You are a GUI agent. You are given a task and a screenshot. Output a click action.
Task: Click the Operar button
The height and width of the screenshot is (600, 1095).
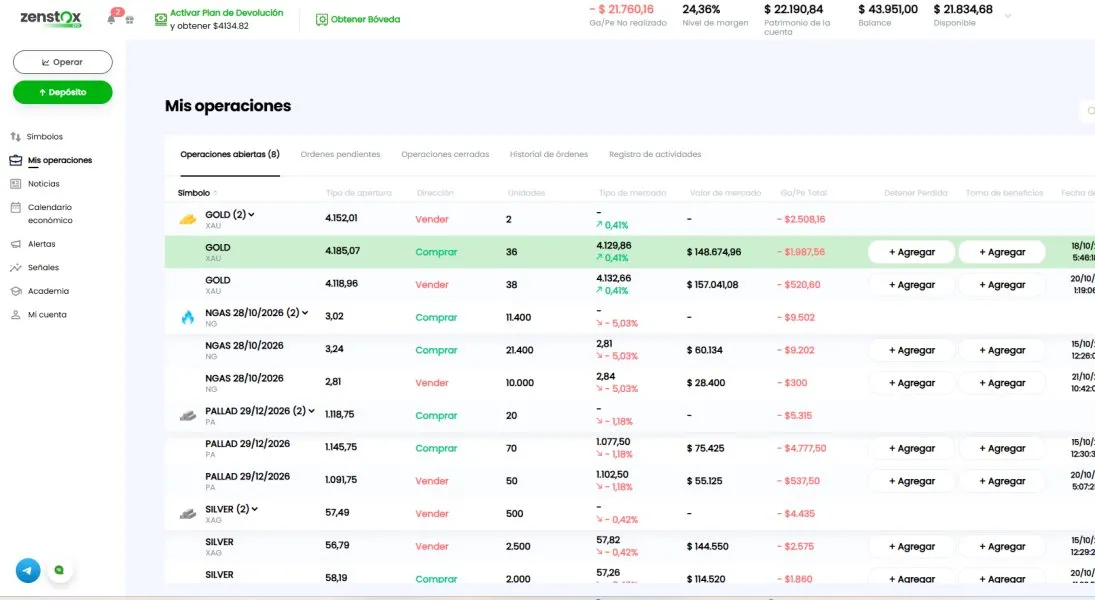pos(63,62)
